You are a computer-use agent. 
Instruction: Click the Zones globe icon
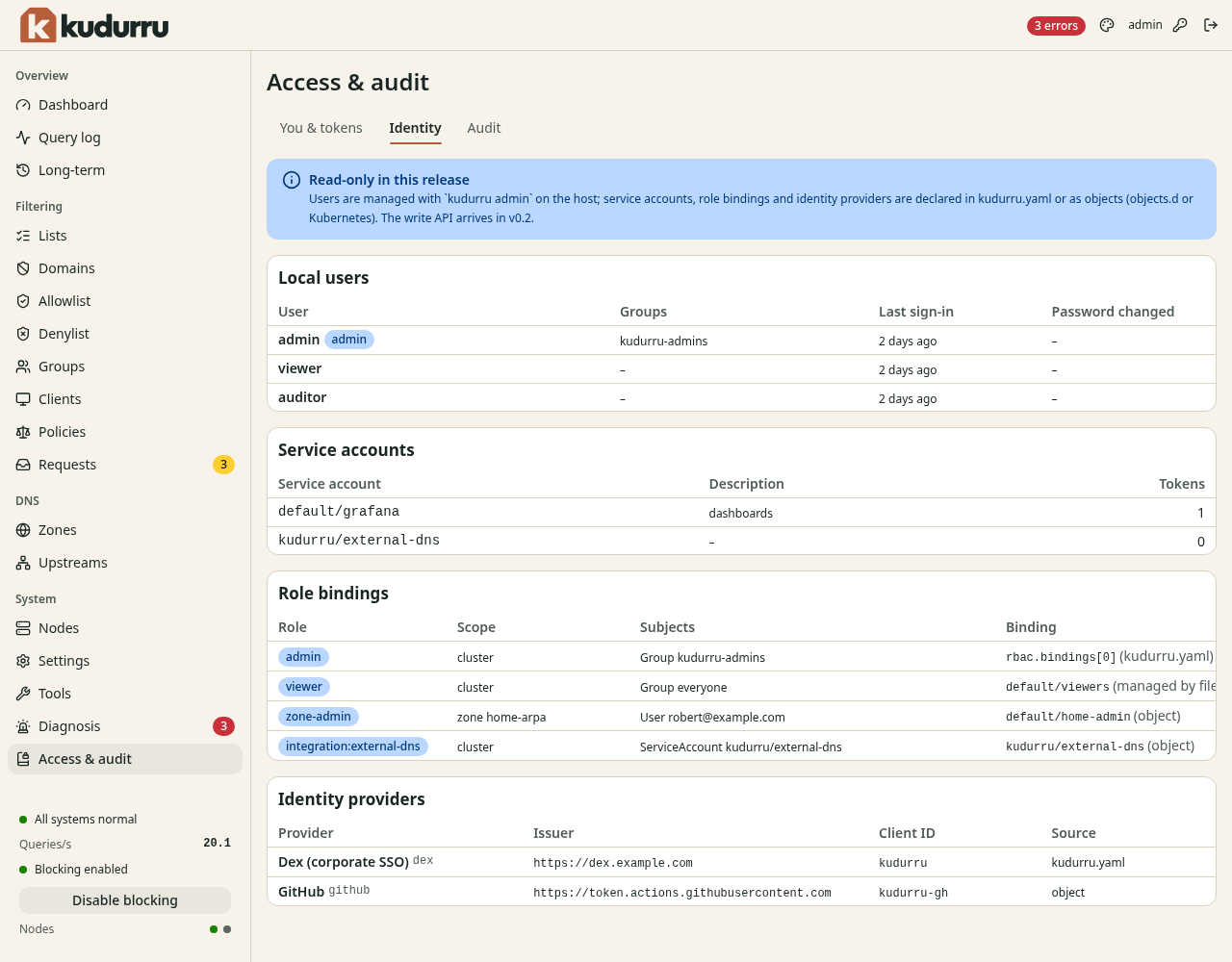coord(23,530)
